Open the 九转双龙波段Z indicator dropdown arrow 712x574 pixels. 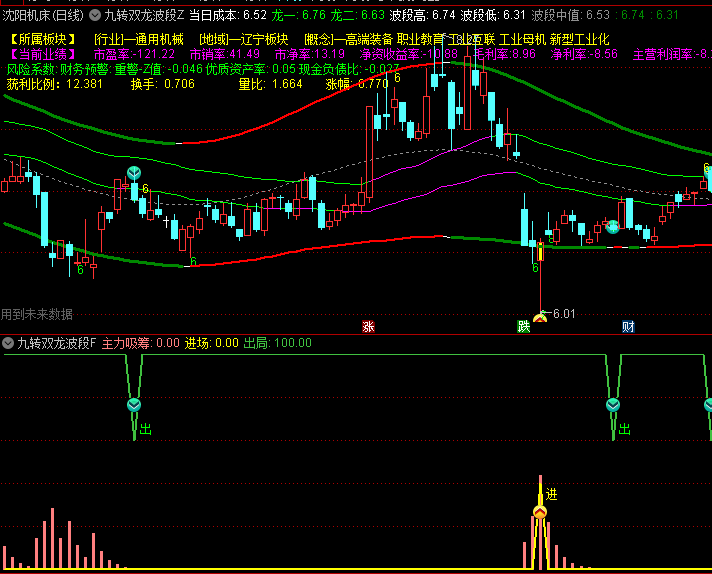point(95,15)
